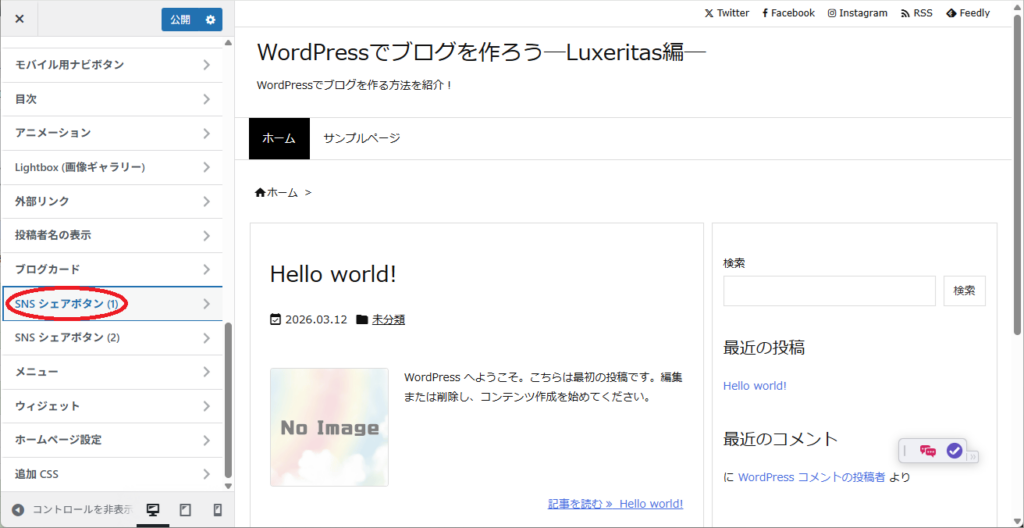The image size is (1024, 528).
Task: Click the breadcrumb home icon
Action: (260, 192)
